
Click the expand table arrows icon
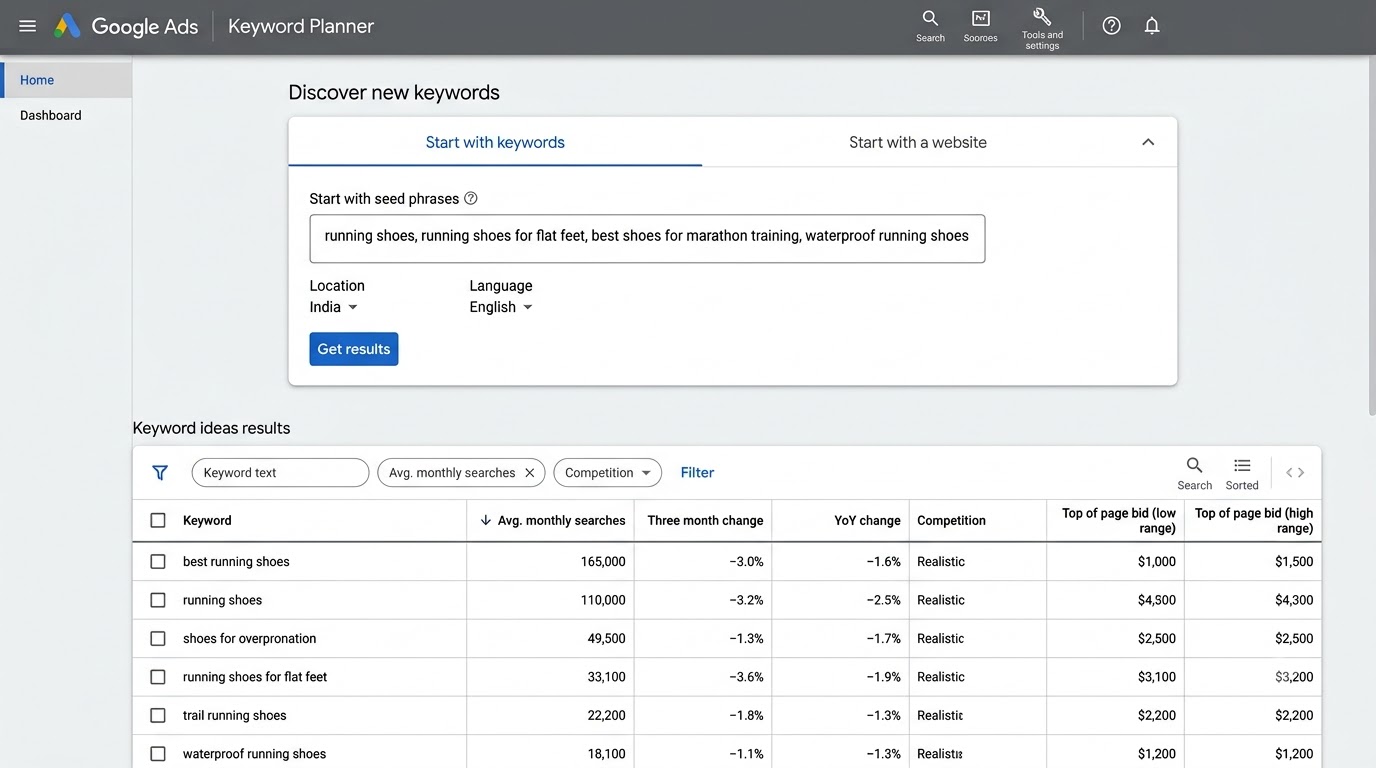click(x=1295, y=473)
